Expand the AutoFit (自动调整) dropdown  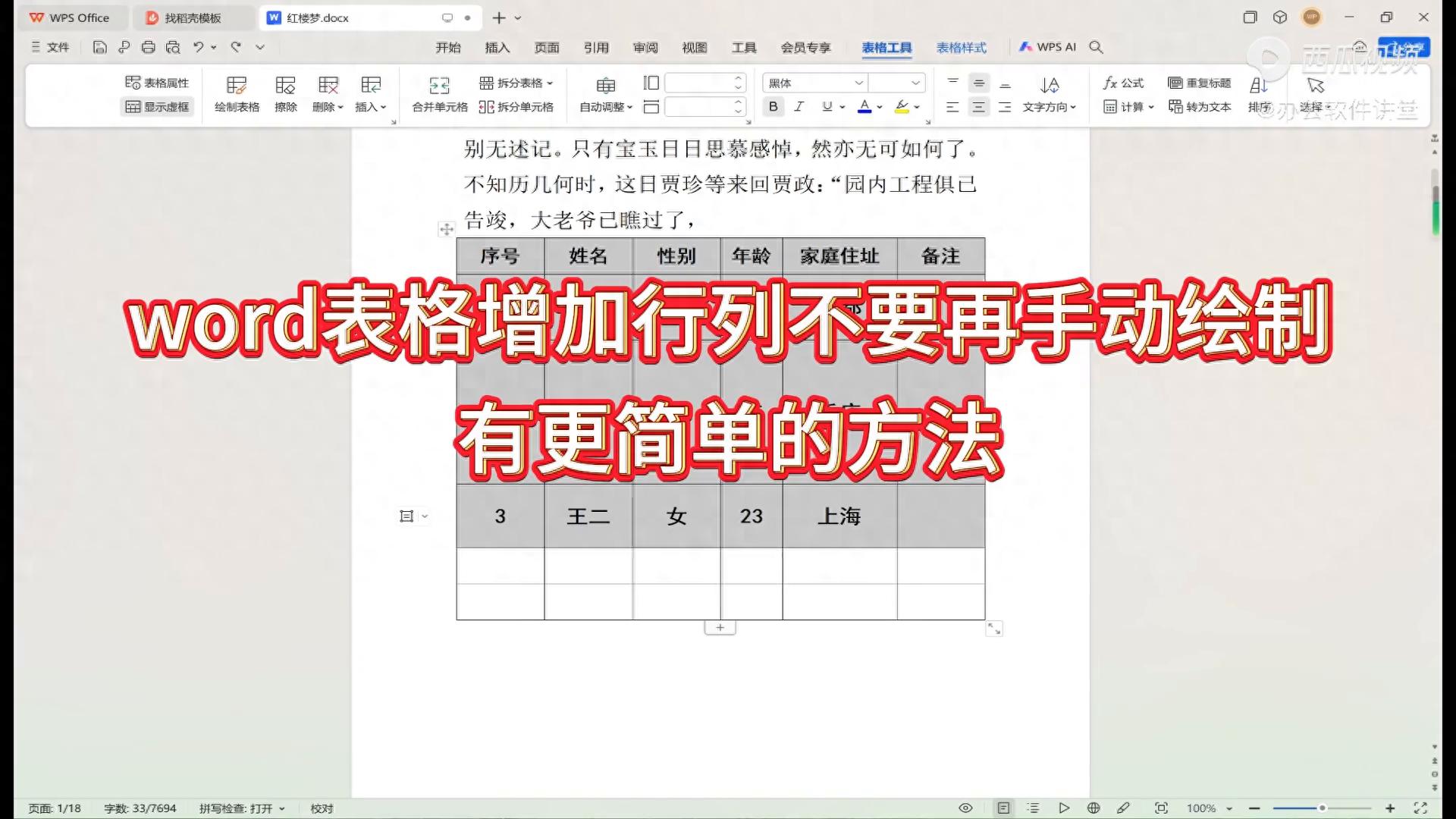[x=606, y=107]
